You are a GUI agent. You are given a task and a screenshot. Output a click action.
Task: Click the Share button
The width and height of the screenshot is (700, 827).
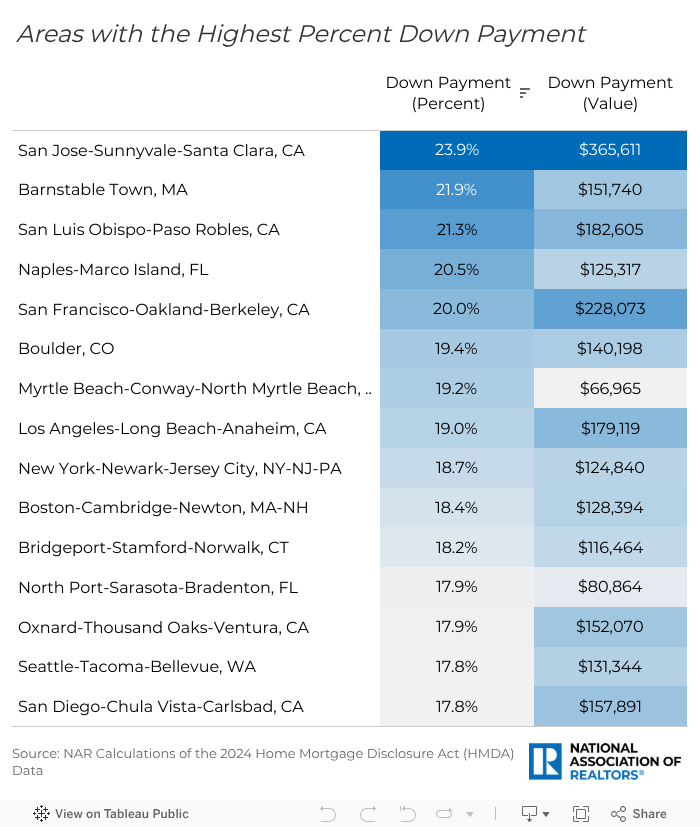click(x=639, y=813)
